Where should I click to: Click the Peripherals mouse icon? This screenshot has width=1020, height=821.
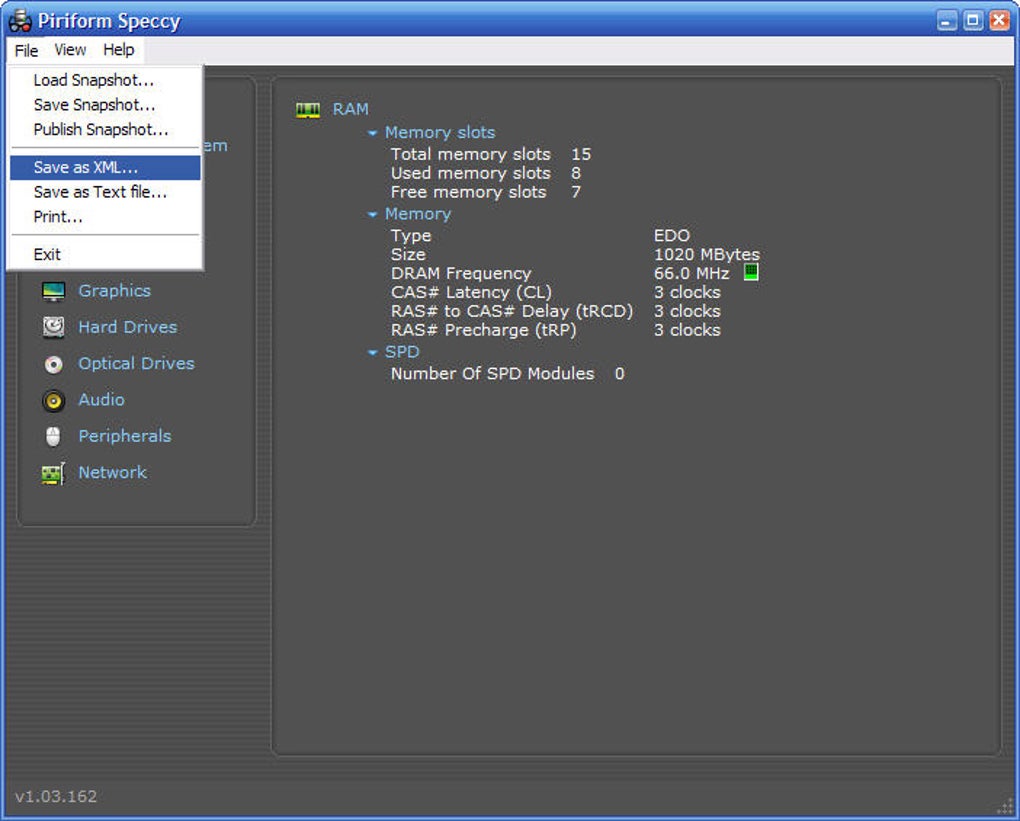(53, 437)
